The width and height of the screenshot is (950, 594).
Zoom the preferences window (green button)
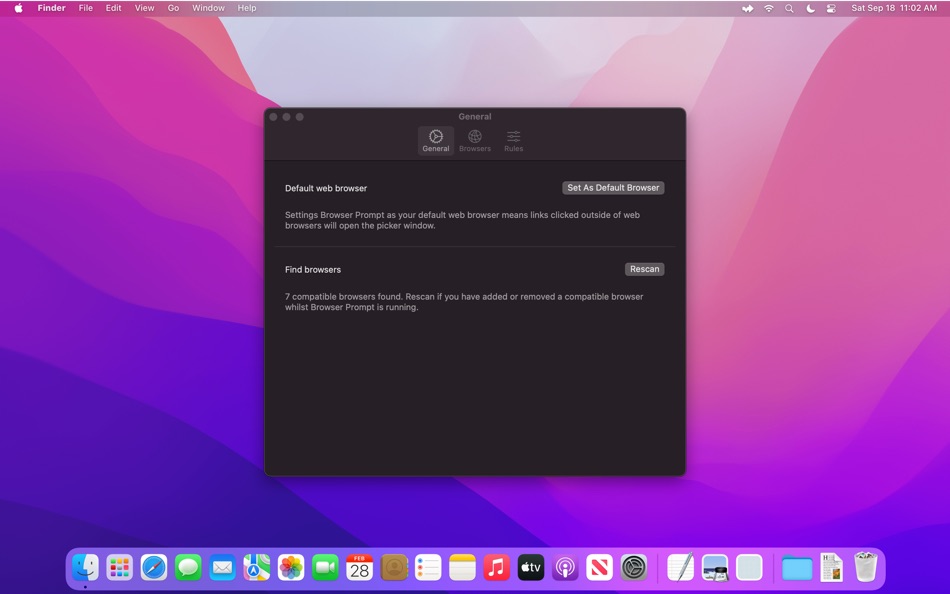click(299, 116)
